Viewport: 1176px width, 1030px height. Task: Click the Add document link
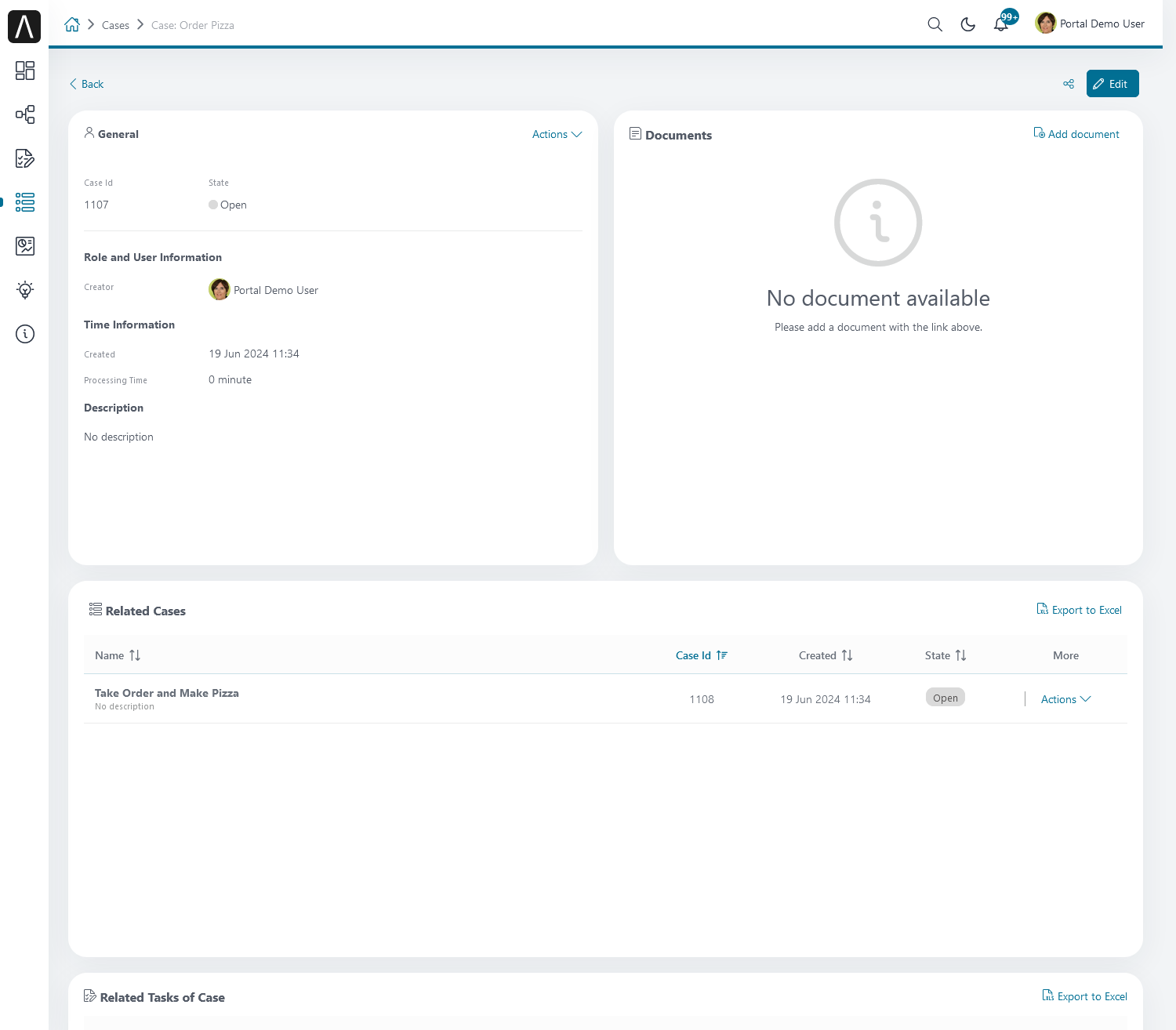coord(1076,134)
